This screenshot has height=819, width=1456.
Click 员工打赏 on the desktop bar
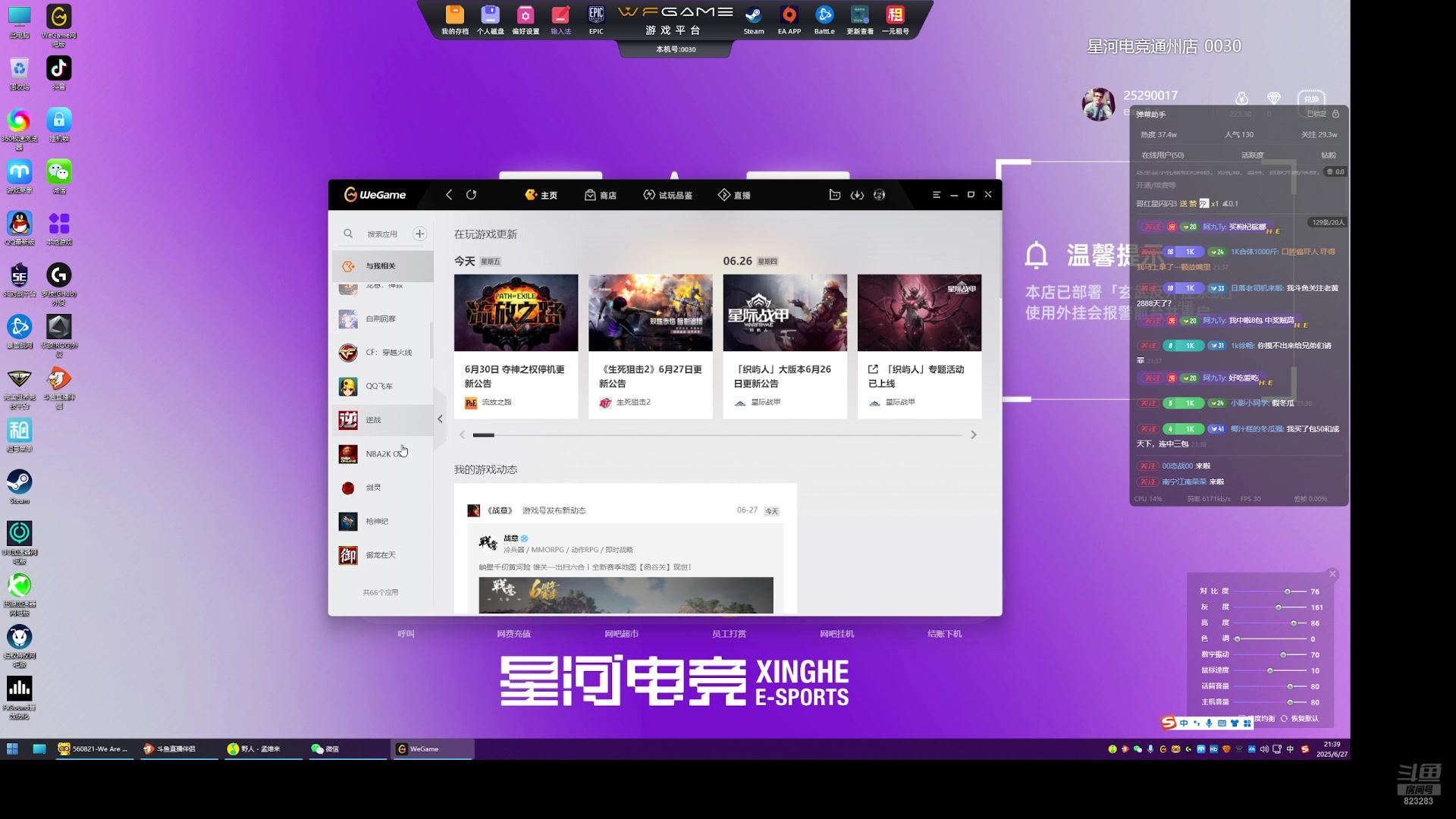coord(729,634)
